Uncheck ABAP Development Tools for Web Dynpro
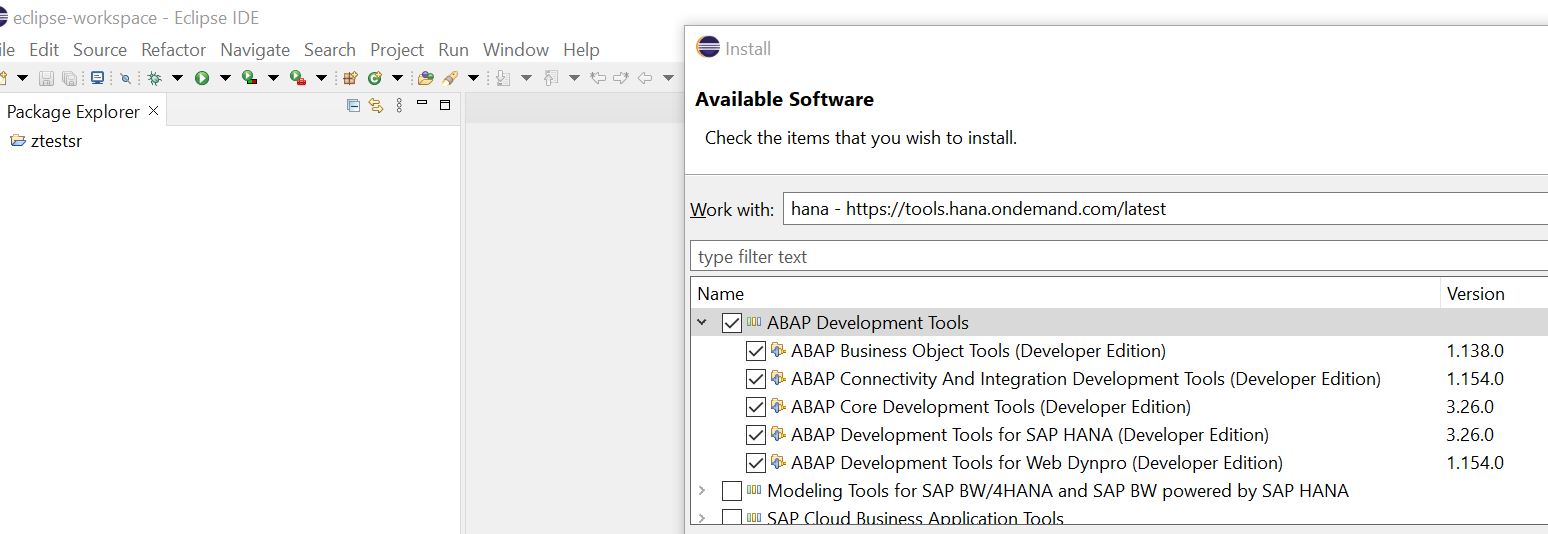 [x=756, y=463]
